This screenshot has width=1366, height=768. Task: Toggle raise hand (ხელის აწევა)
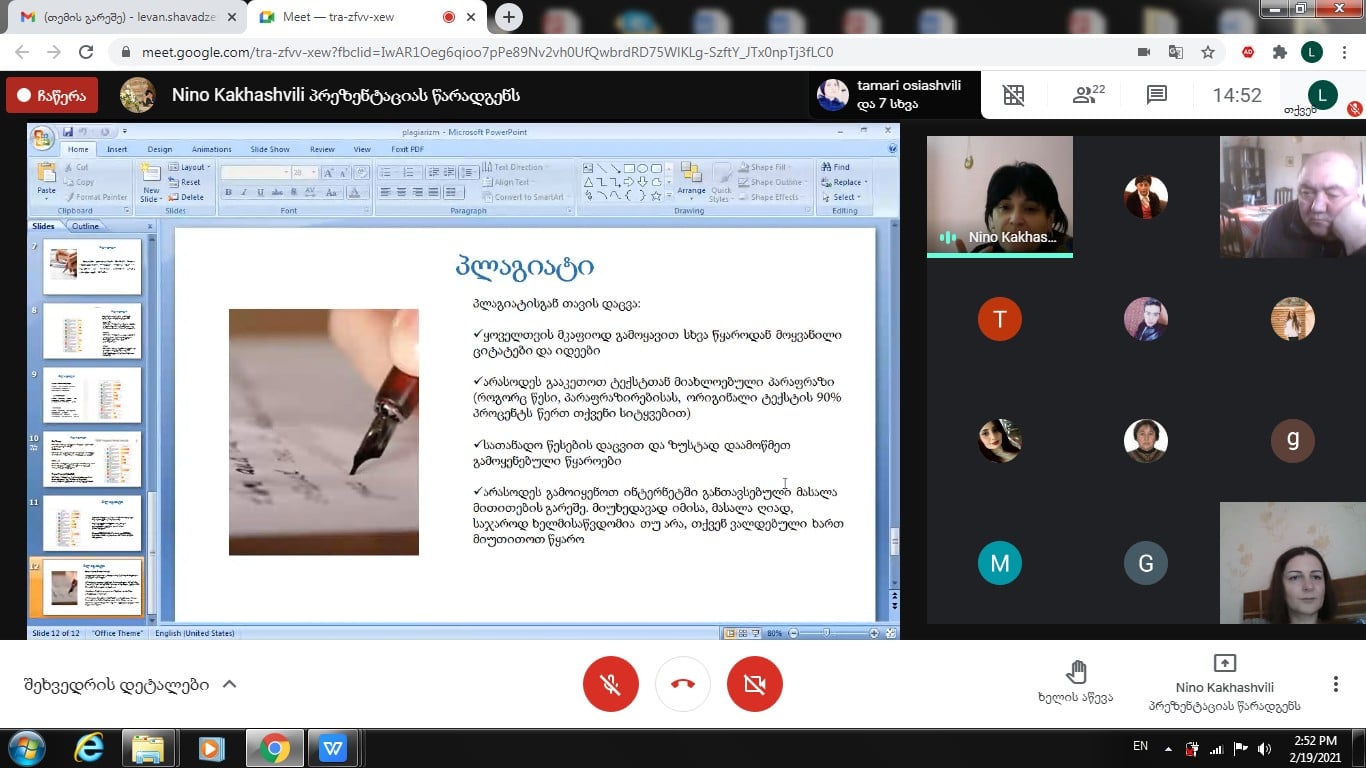pos(1075,680)
